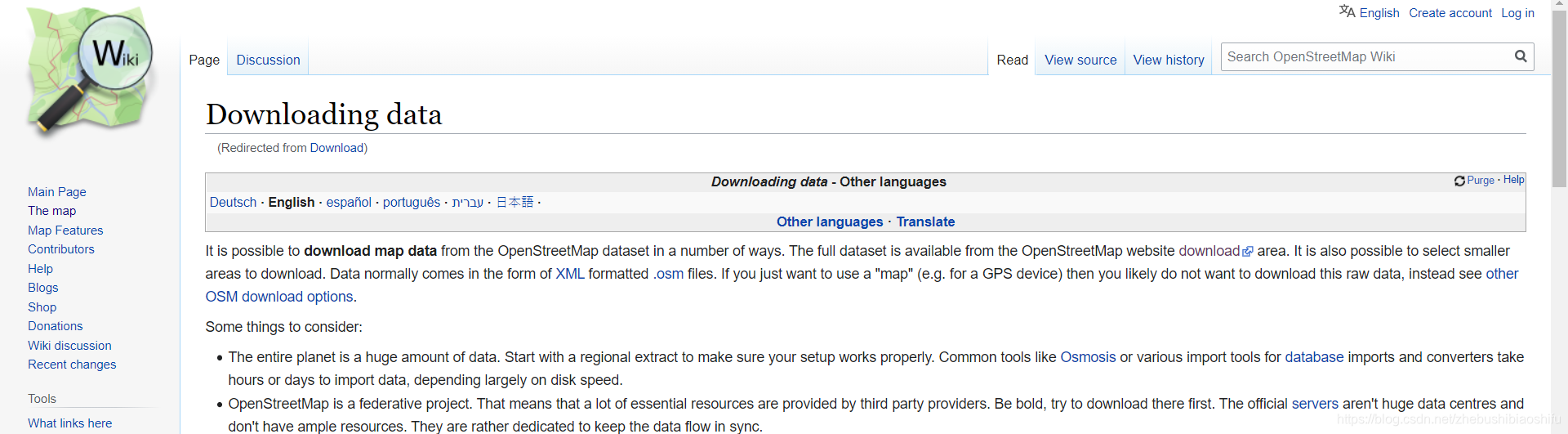
Task: Click the search magnifier icon
Action: point(1521,56)
